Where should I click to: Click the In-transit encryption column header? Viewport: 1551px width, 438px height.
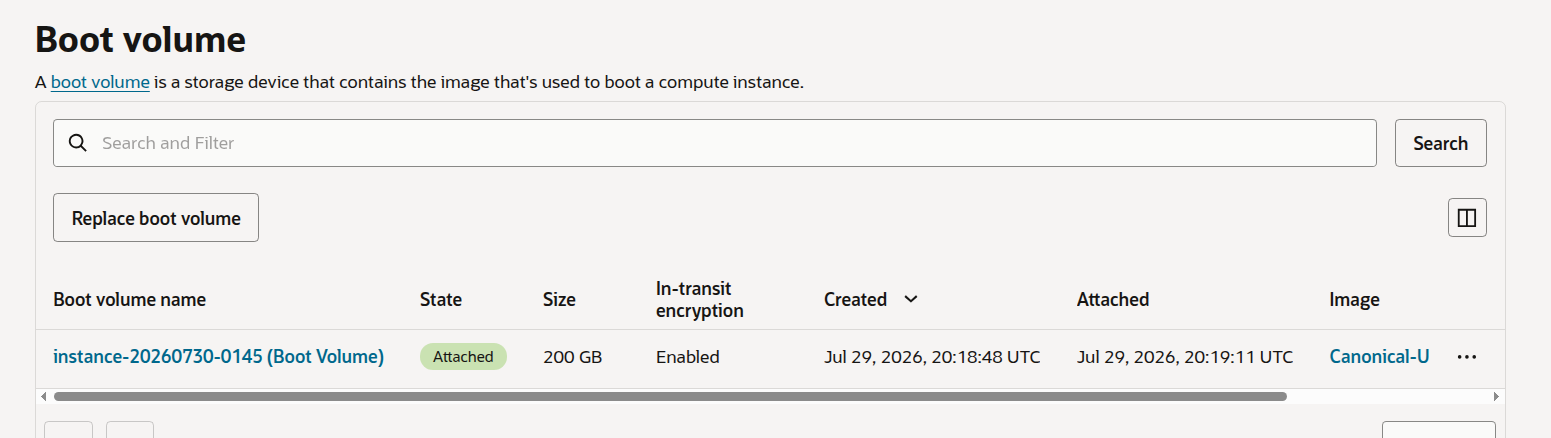click(700, 299)
